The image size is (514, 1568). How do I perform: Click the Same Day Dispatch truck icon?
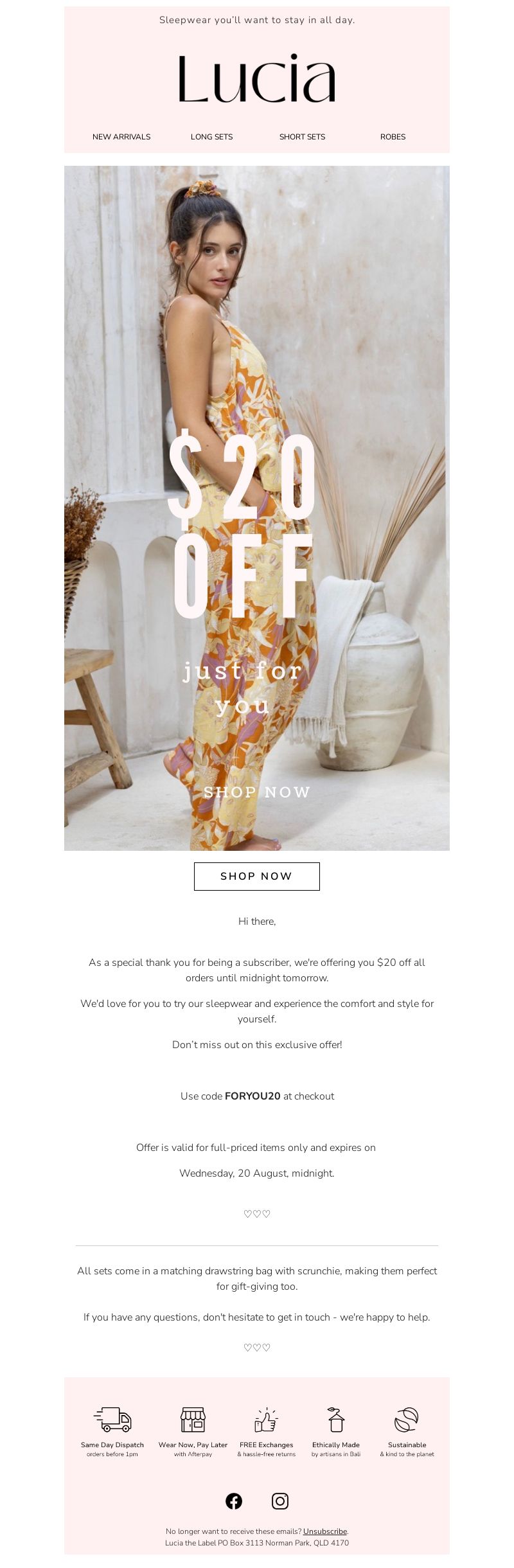click(x=112, y=1419)
